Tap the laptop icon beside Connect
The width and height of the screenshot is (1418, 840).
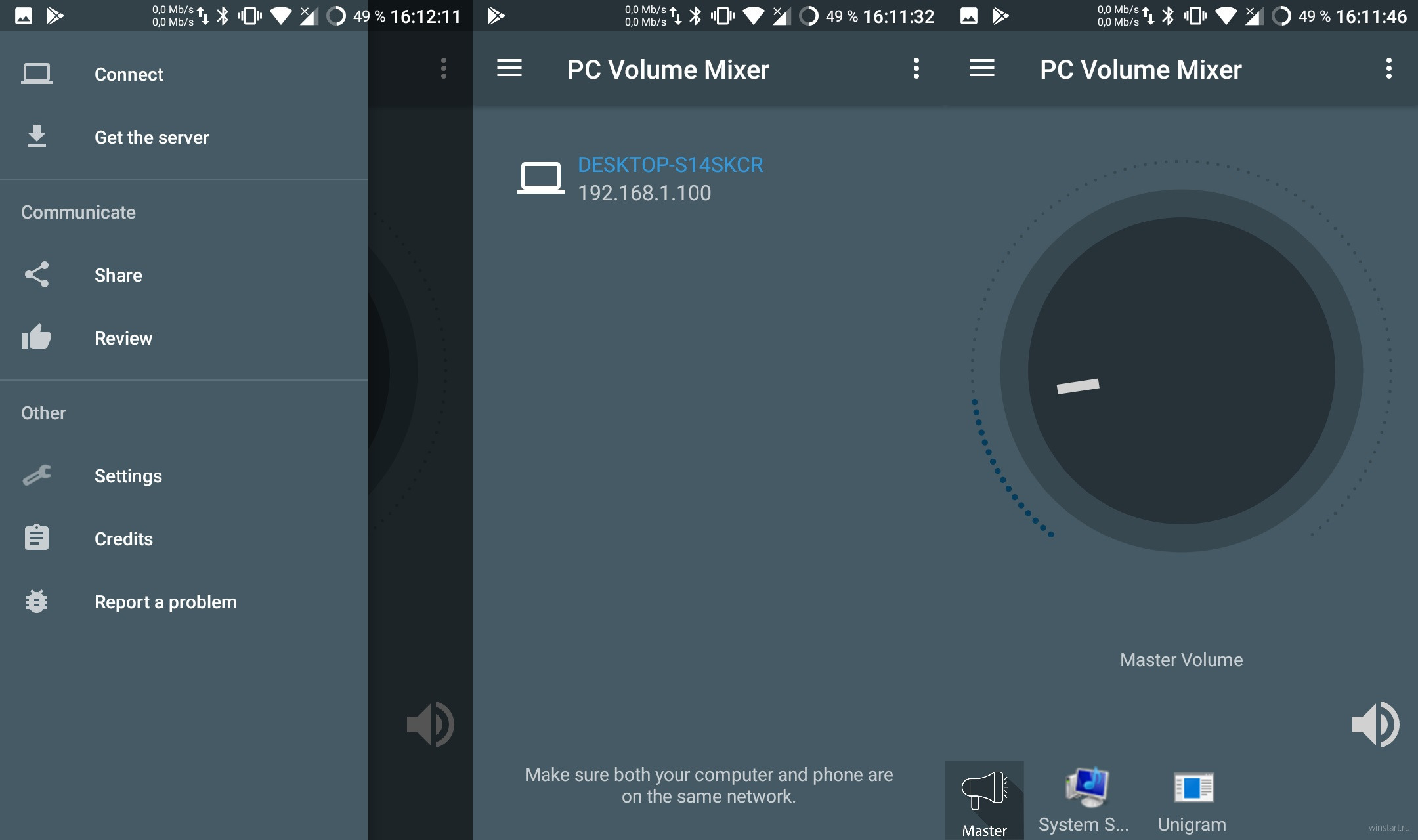point(37,73)
